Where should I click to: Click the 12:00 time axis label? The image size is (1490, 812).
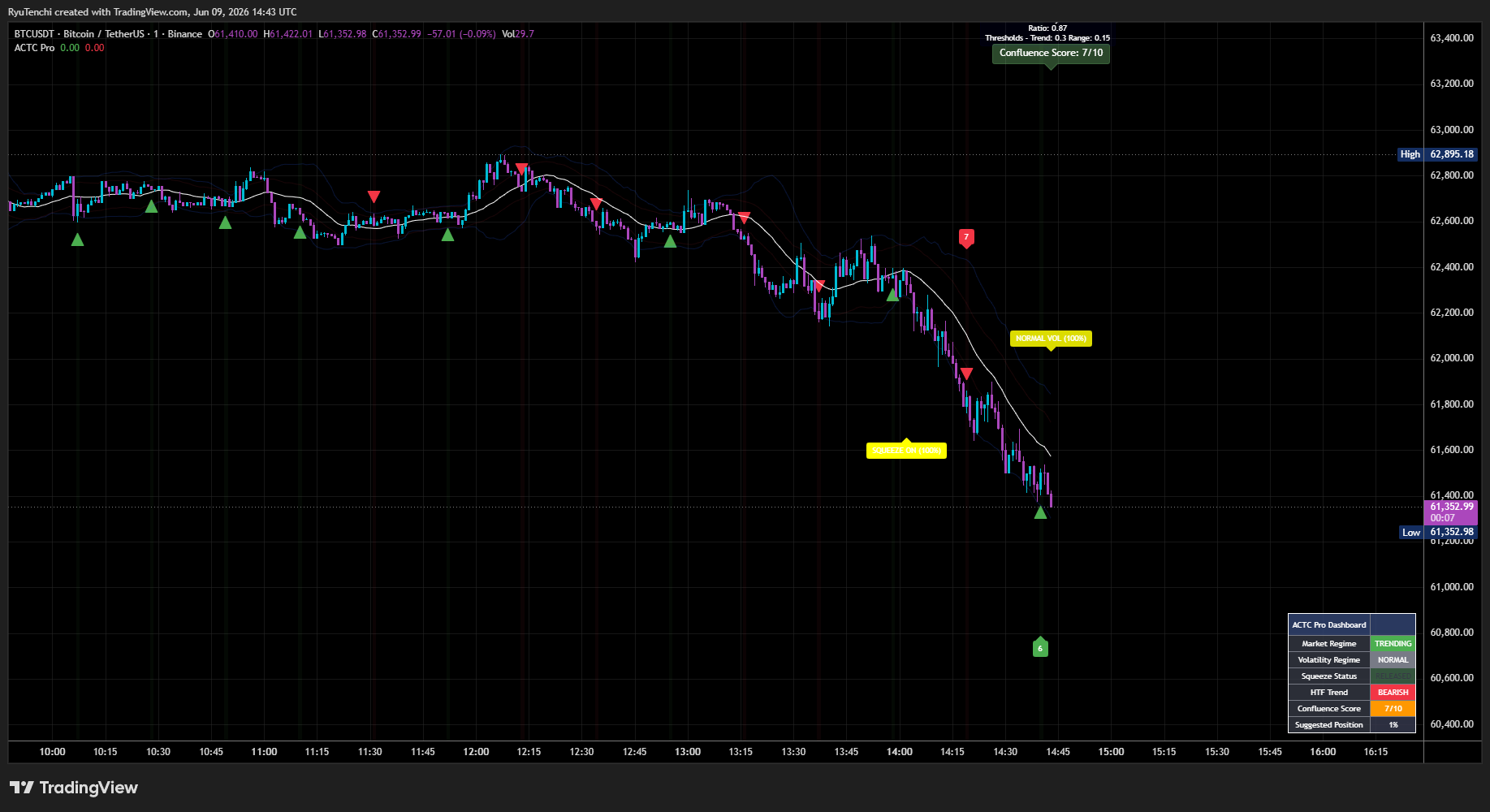[x=476, y=752]
